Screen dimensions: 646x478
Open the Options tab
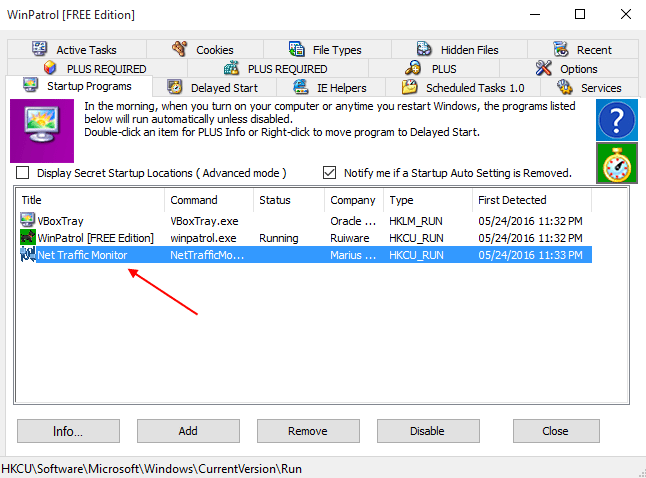point(569,68)
